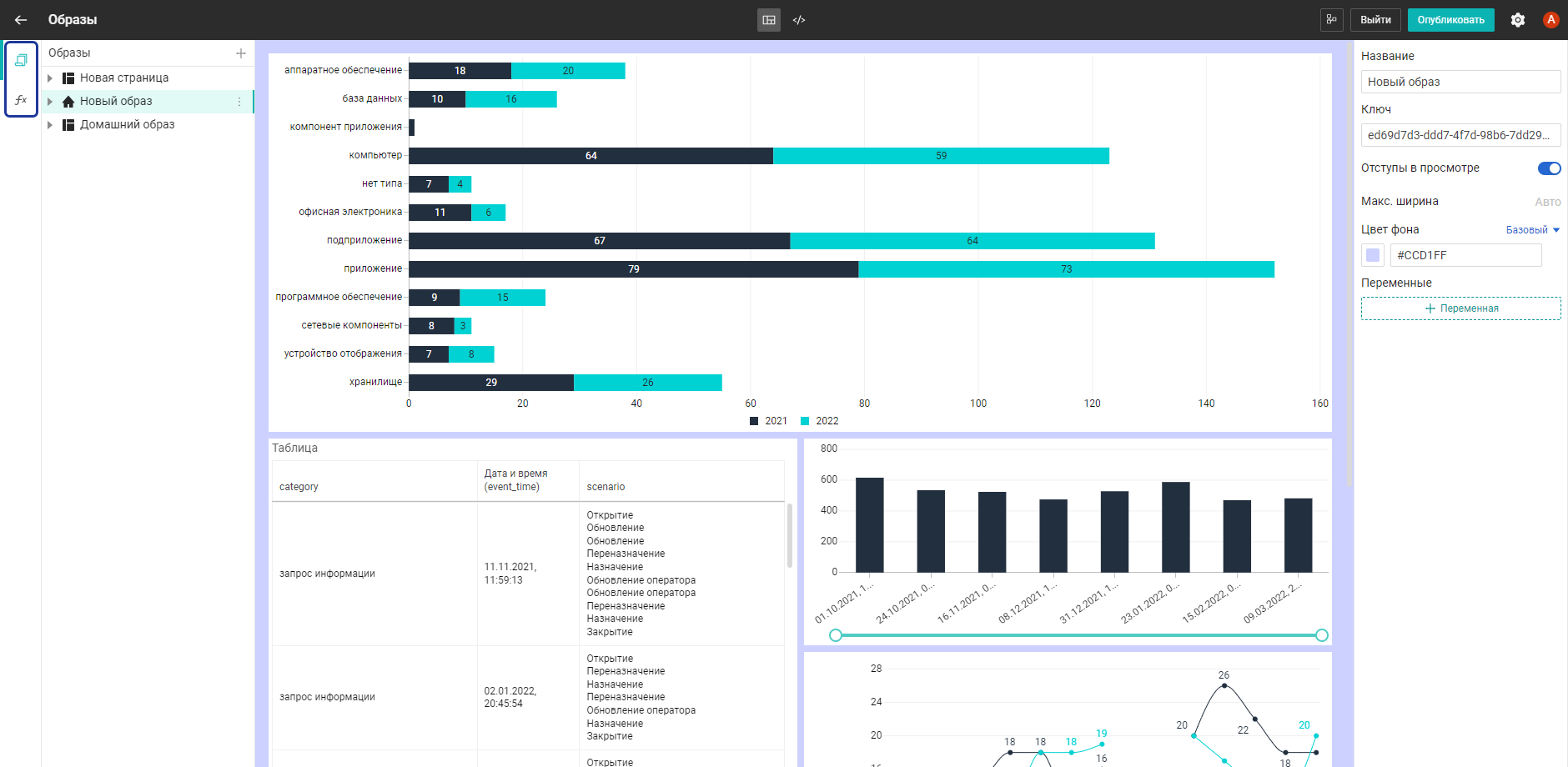Image resolution: width=1568 pixels, height=767 pixels.
Task: Click компьютер 2022 bar with value 59
Action: coord(941,156)
